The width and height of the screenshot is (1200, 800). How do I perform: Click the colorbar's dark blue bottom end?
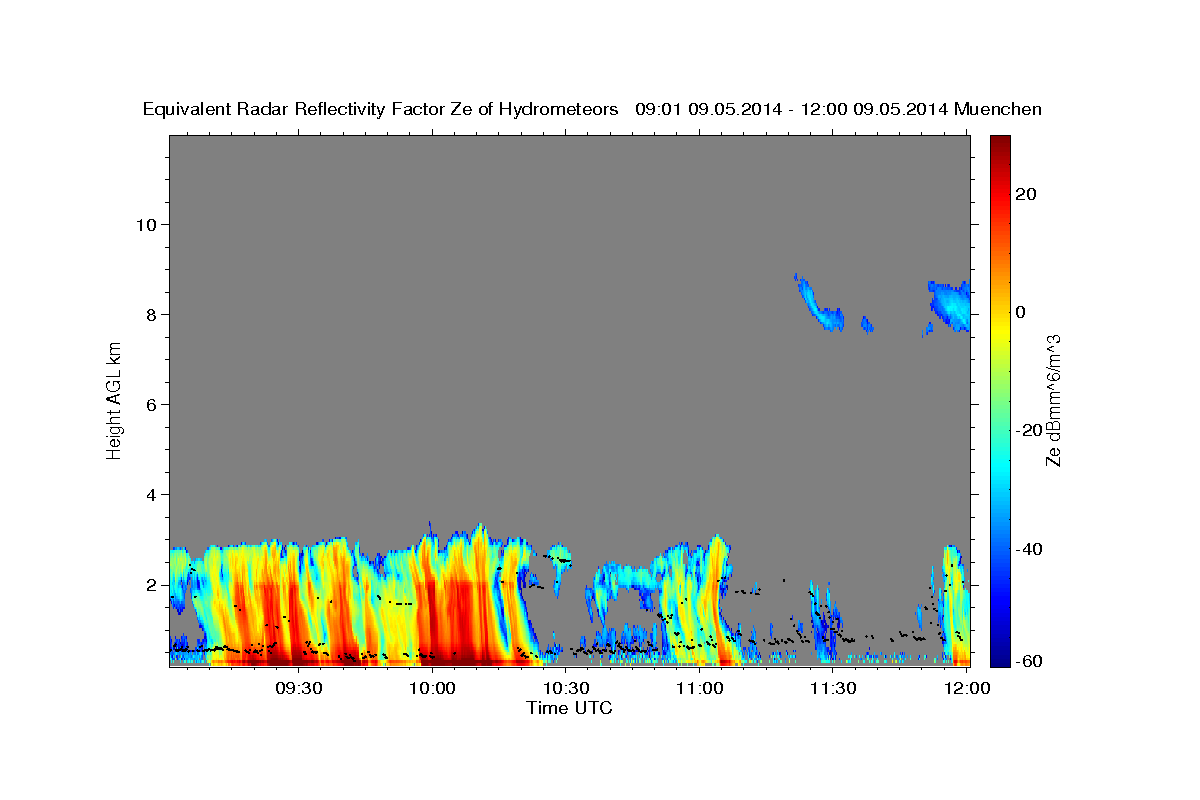[x=1000, y=659]
